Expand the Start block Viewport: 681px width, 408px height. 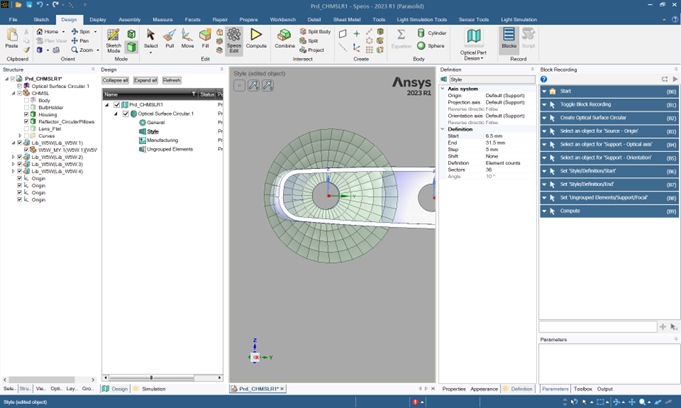click(x=544, y=91)
